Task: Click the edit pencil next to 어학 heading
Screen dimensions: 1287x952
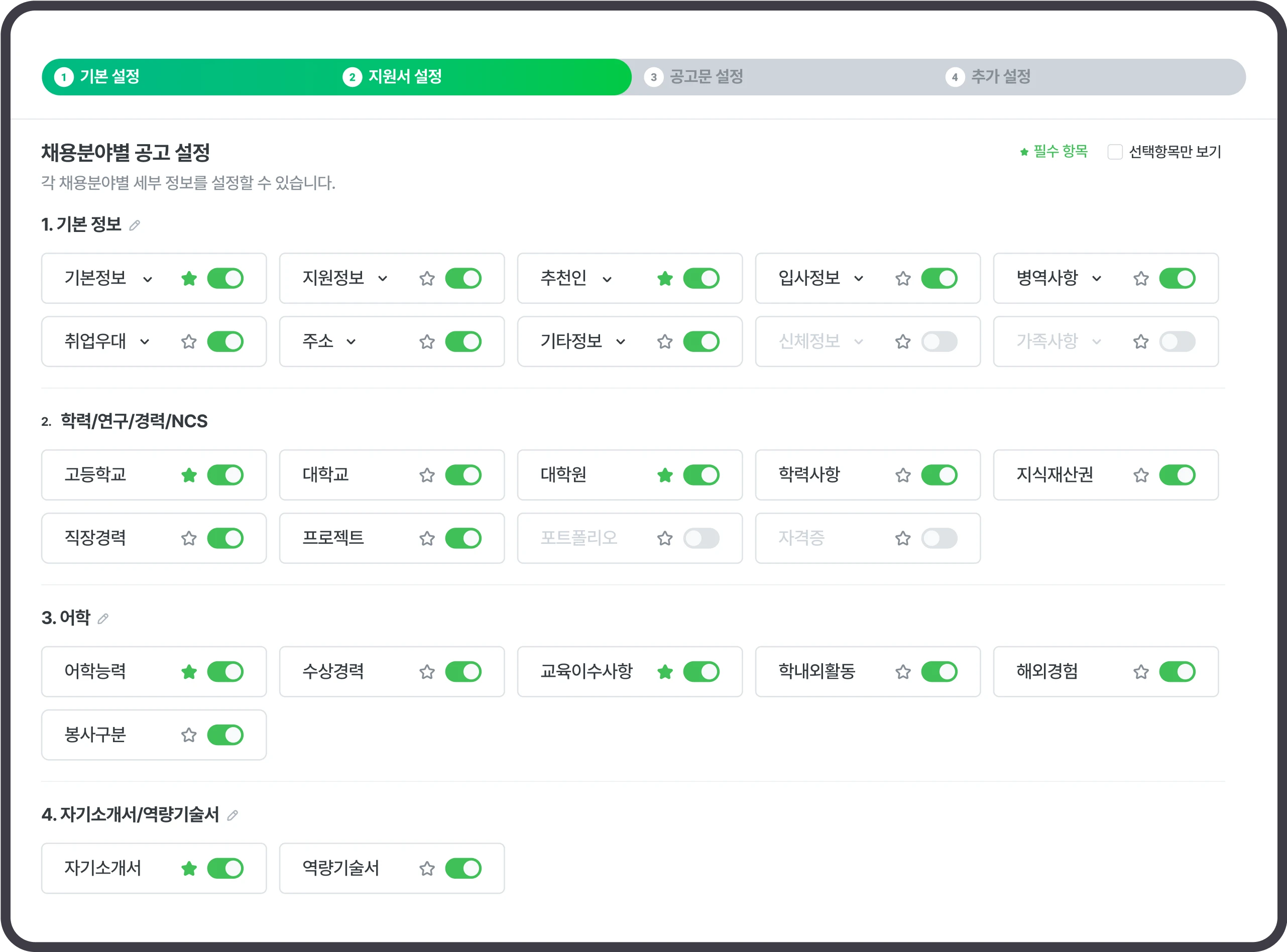Action: coord(103,619)
